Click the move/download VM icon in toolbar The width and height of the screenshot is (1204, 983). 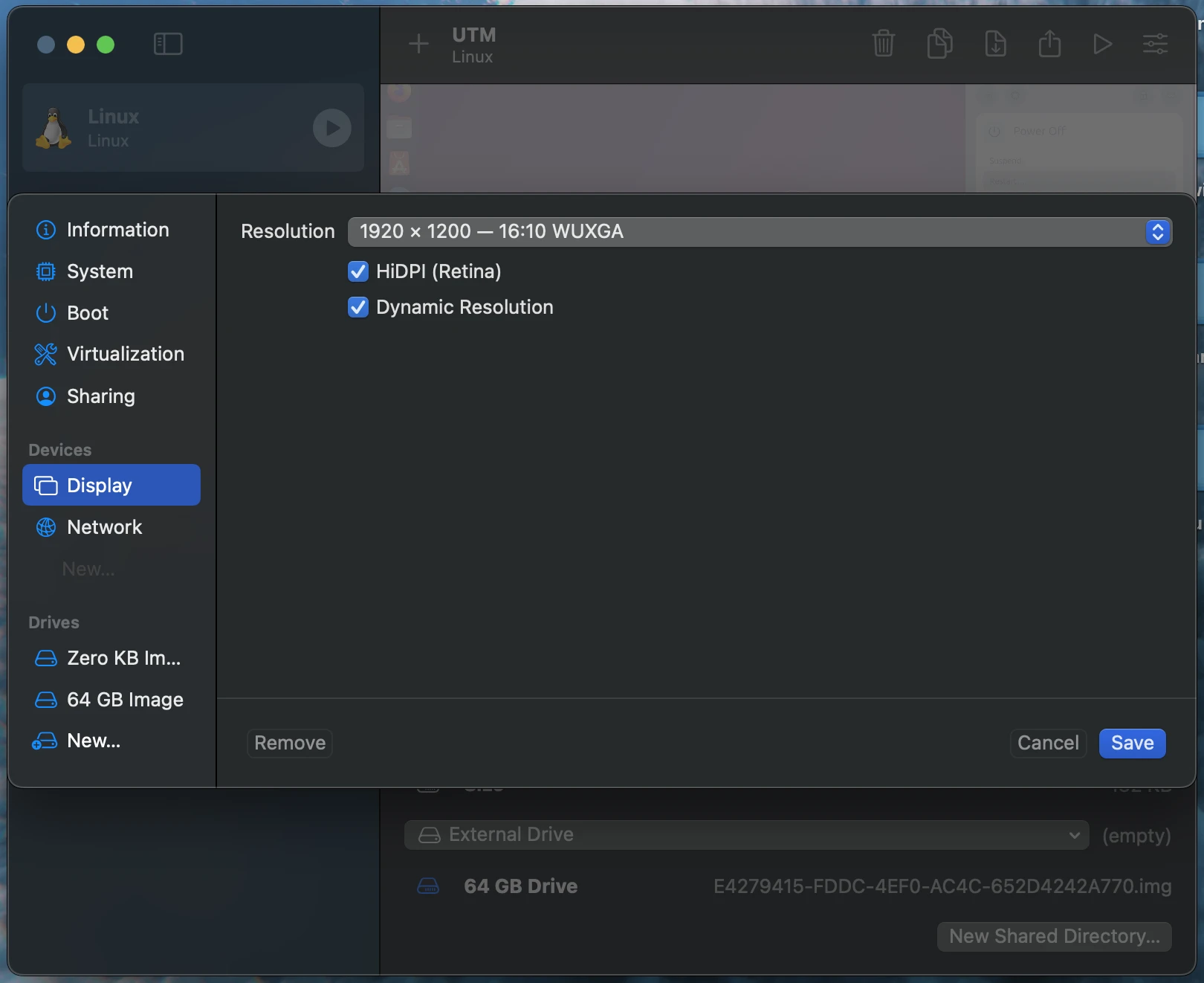click(995, 44)
